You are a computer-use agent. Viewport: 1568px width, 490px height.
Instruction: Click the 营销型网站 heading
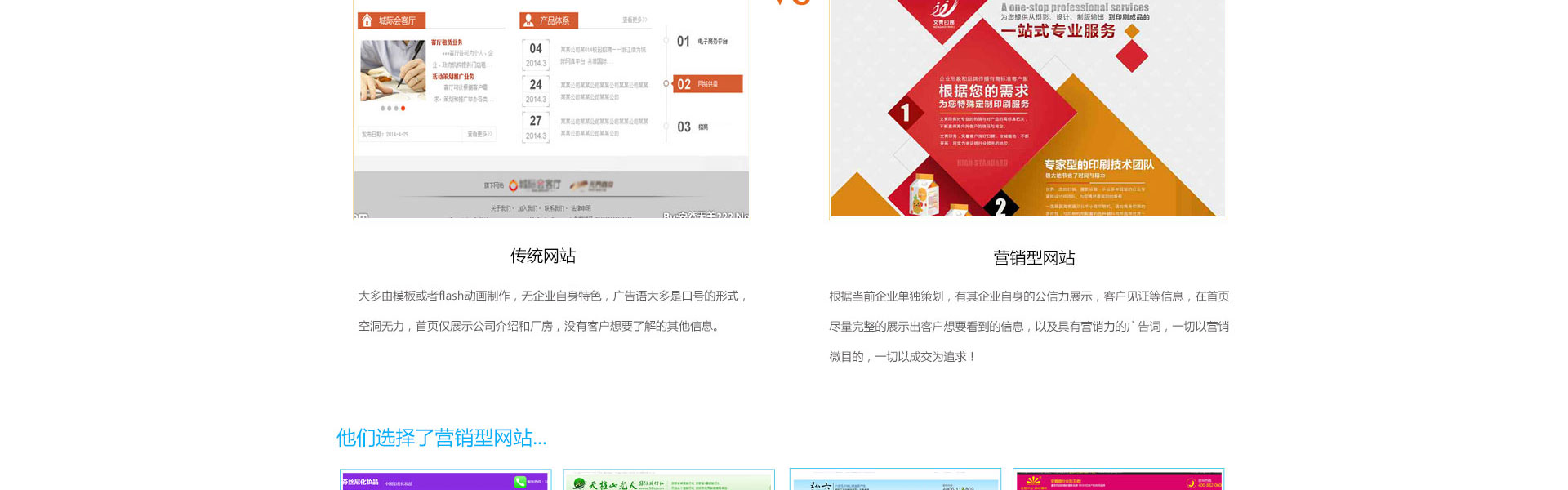pyautogui.click(x=1034, y=258)
